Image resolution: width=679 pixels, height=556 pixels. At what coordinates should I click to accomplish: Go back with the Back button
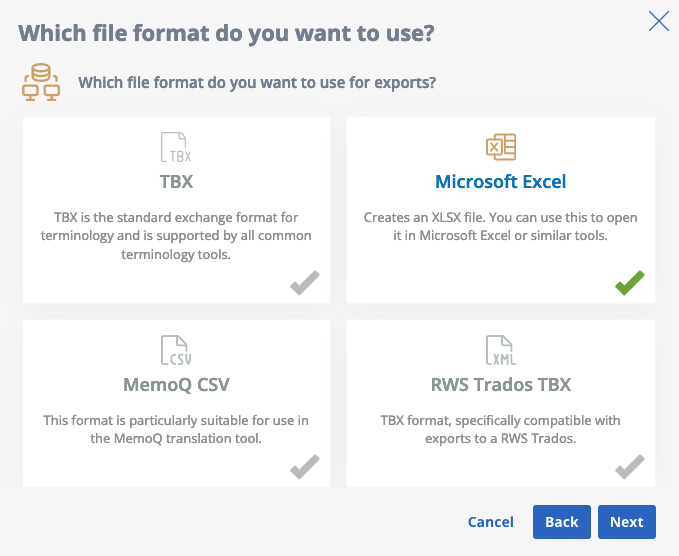(562, 522)
